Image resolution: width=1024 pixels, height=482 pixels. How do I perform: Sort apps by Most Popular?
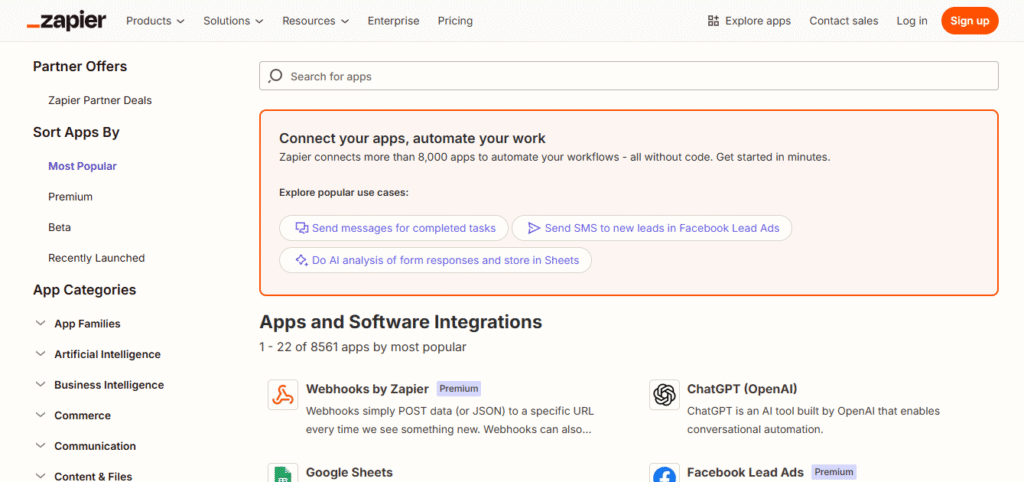(82, 166)
